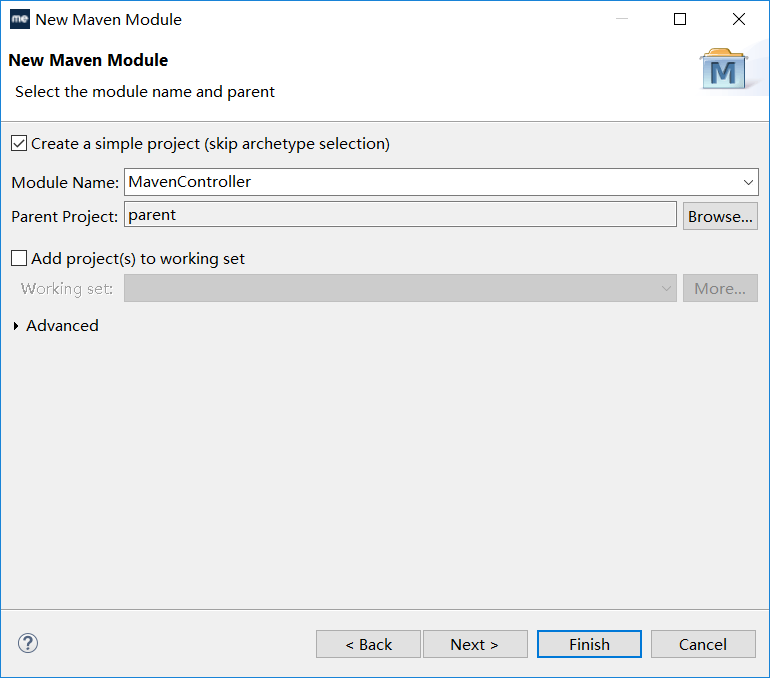Go to the previous step with Back
Viewport: 770px width, 678px height.
[x=368, y=644]
